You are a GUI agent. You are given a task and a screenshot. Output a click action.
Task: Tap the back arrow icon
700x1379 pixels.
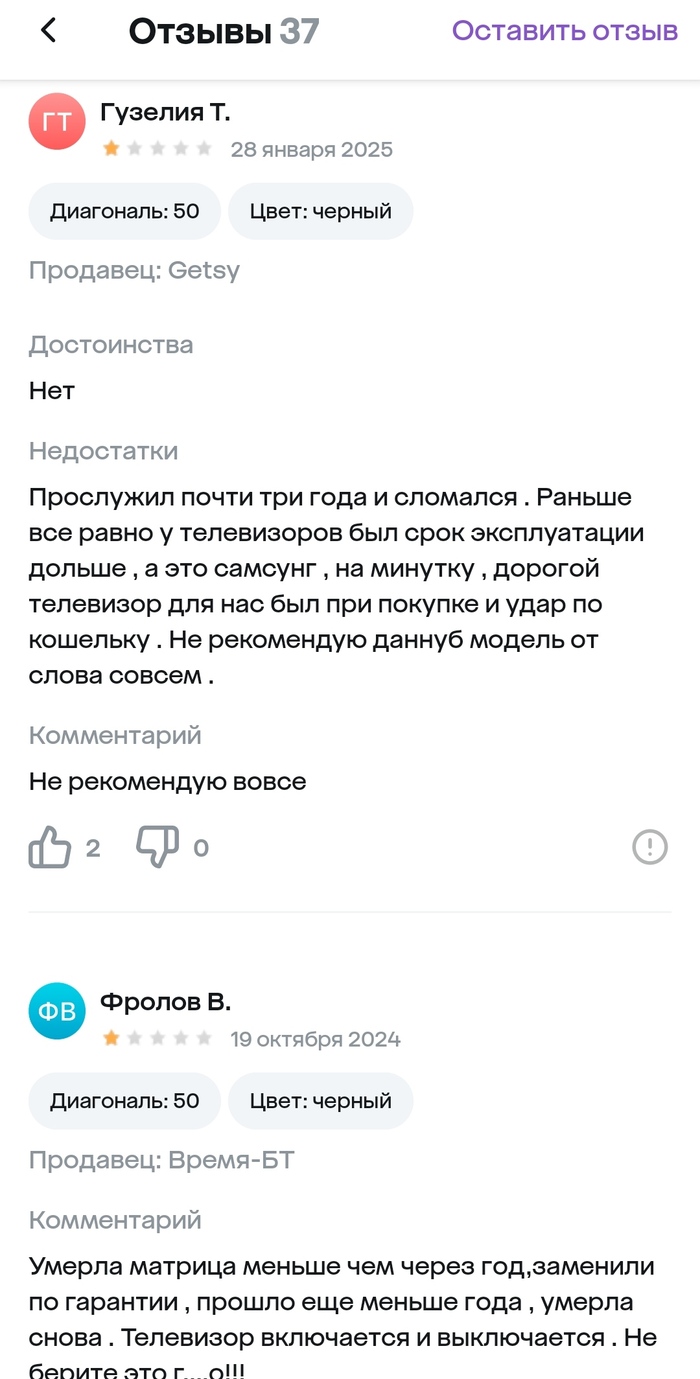pos(48,31)
